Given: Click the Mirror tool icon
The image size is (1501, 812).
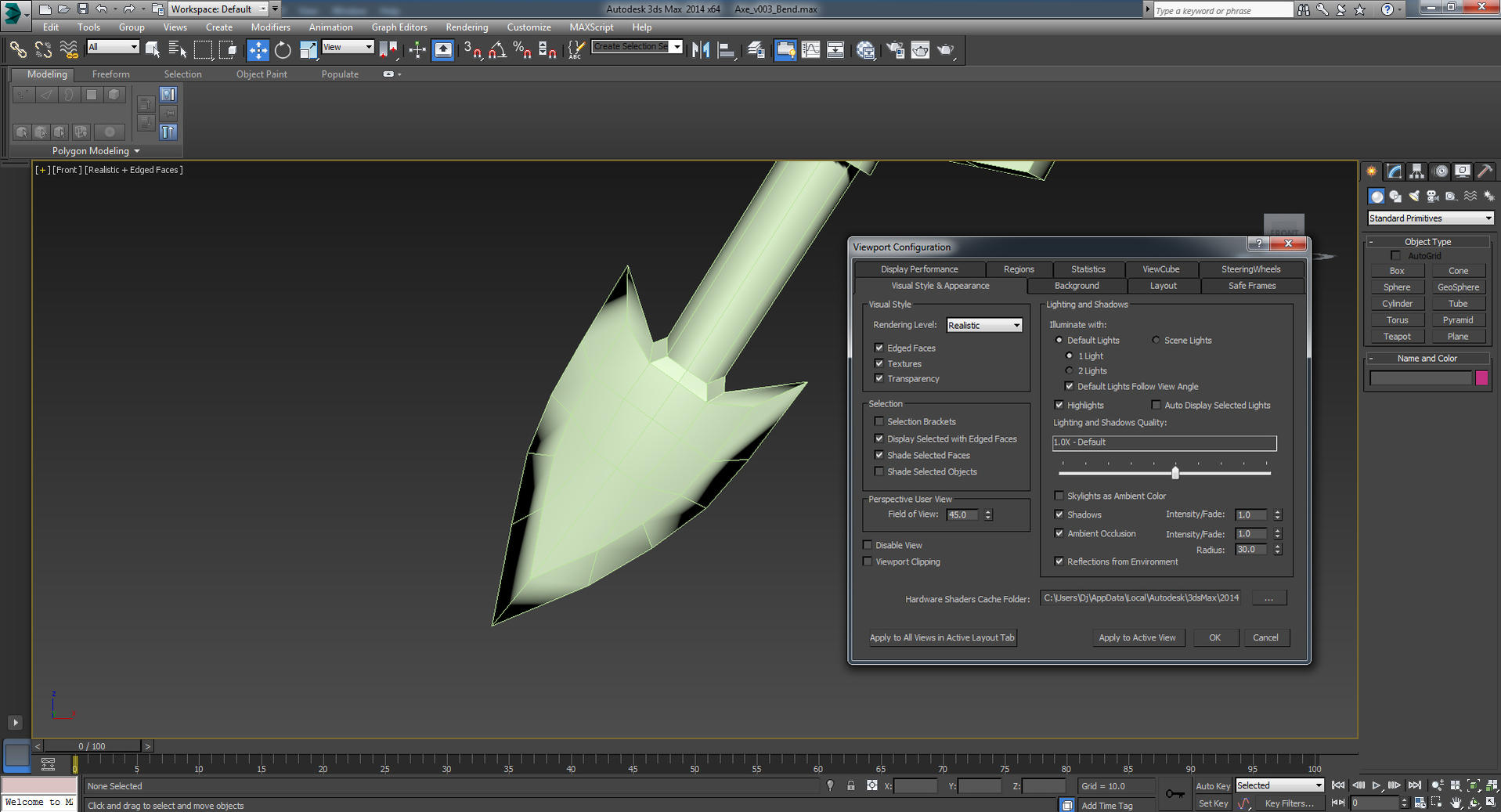Looking at the screenshot, I should click(x=701, y=50).
